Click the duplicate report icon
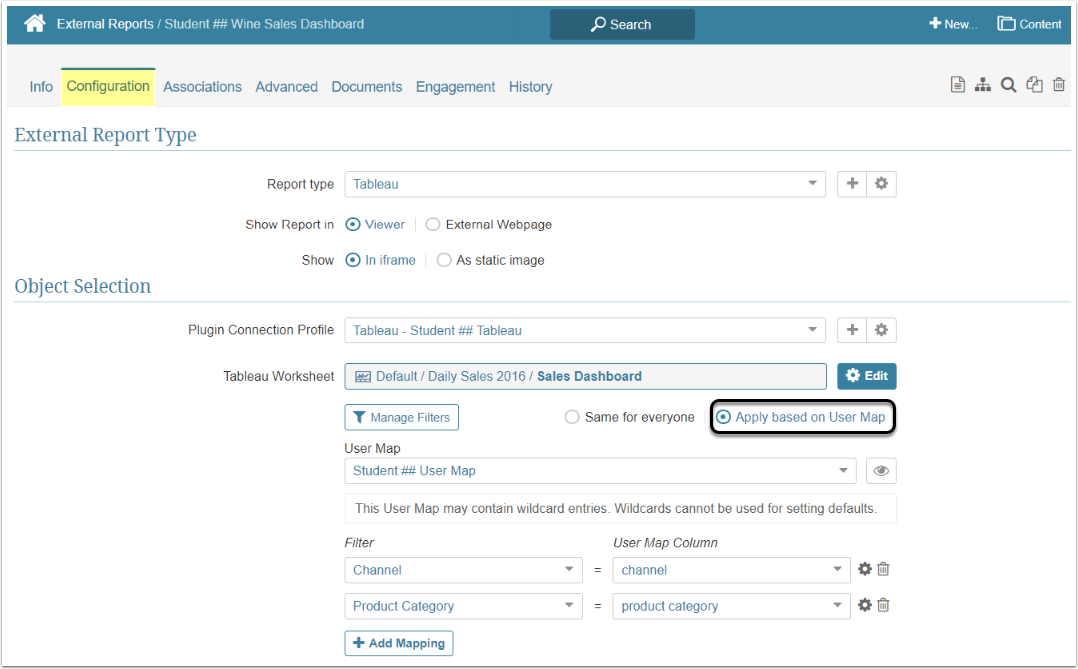Viewport: 1078px width, 669px height. tap(1034, 86)
